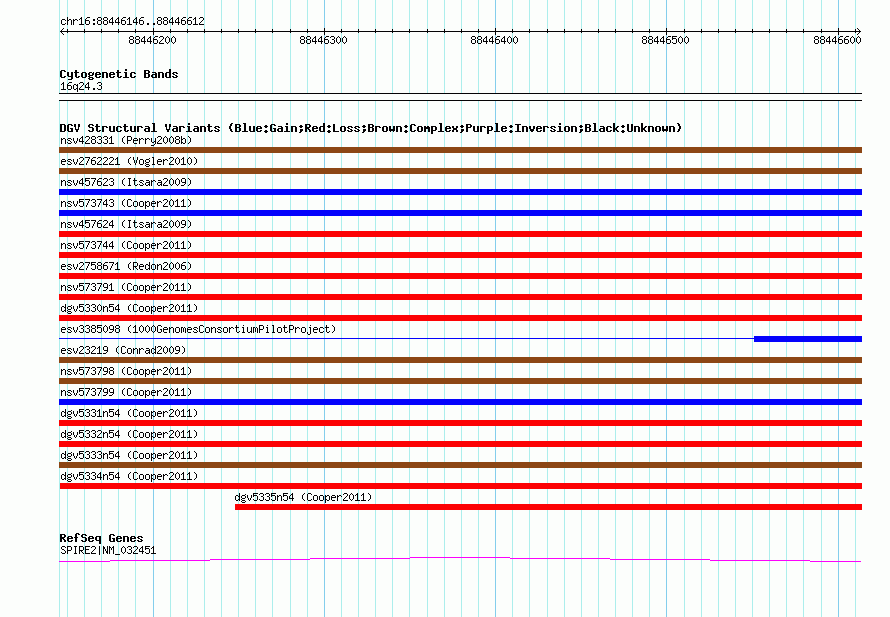Select the red dgv5334n54 loss bar

point(460,486)
